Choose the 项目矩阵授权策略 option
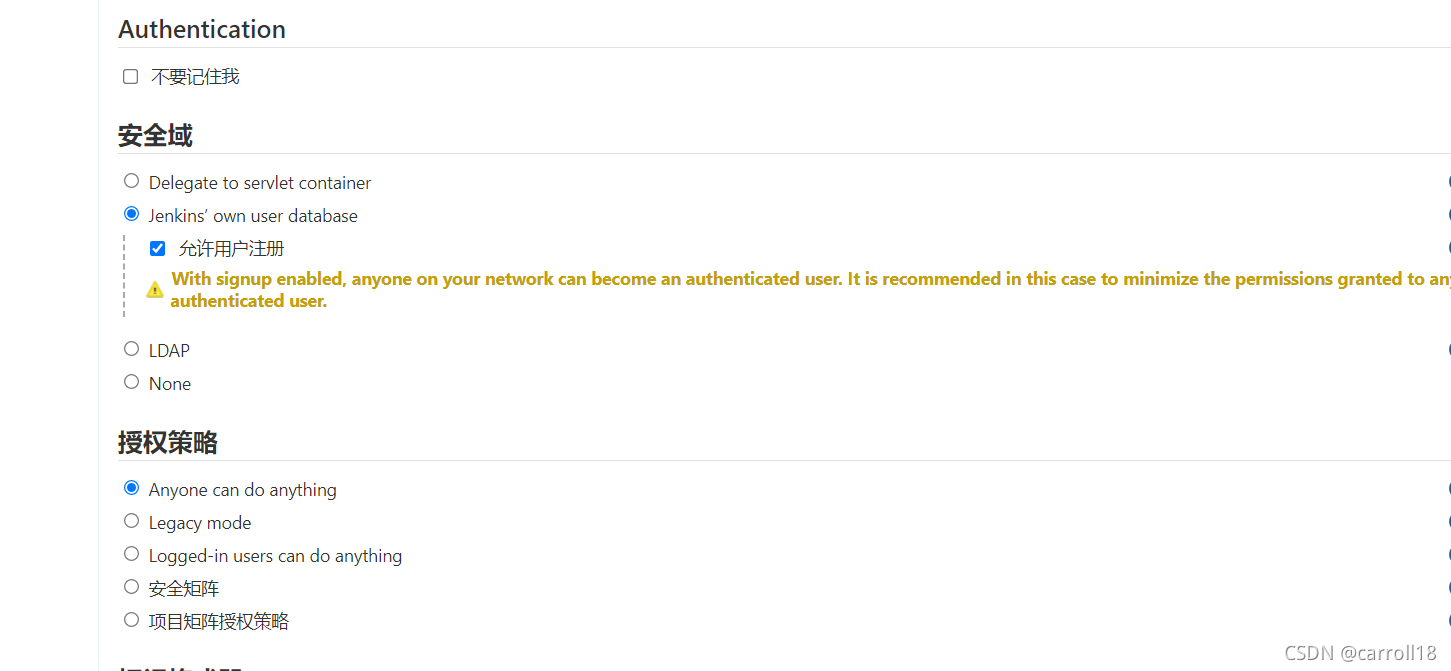 [131, 620]
